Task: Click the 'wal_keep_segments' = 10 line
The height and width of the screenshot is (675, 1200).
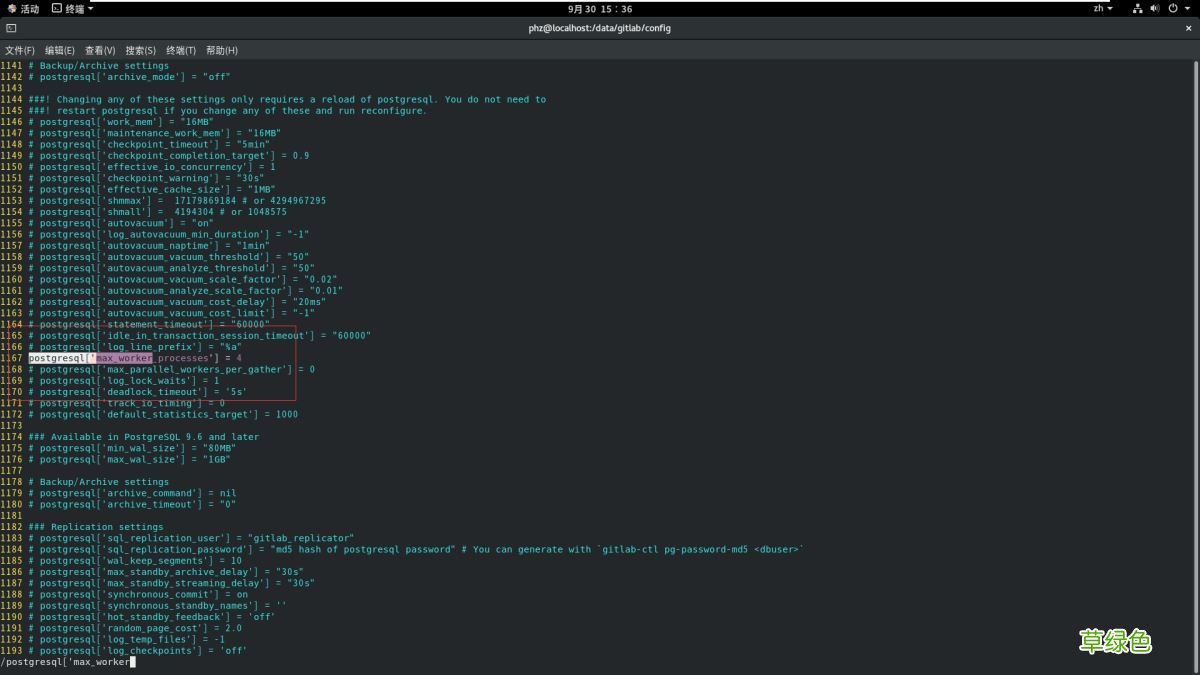Action: coord(135,561)
